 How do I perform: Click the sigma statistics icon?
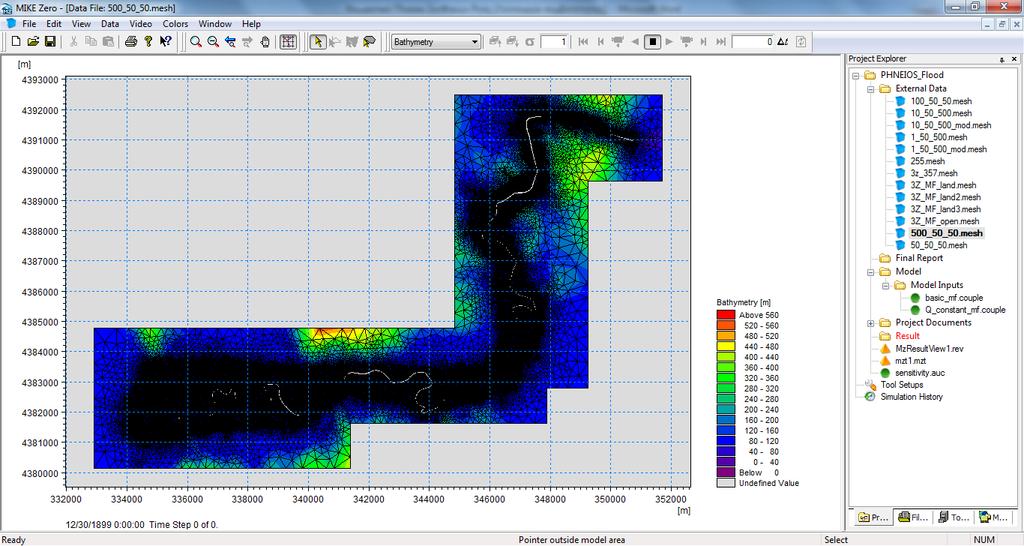[530, 42]
